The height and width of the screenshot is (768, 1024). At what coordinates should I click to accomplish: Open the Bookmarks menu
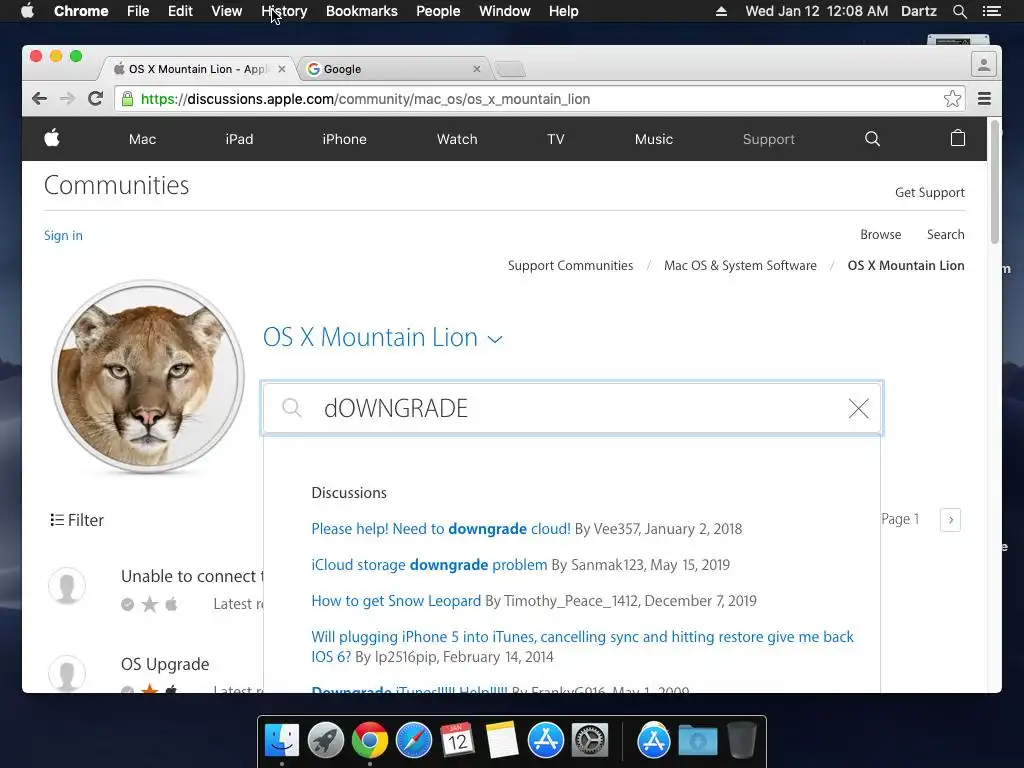point(362,11)
